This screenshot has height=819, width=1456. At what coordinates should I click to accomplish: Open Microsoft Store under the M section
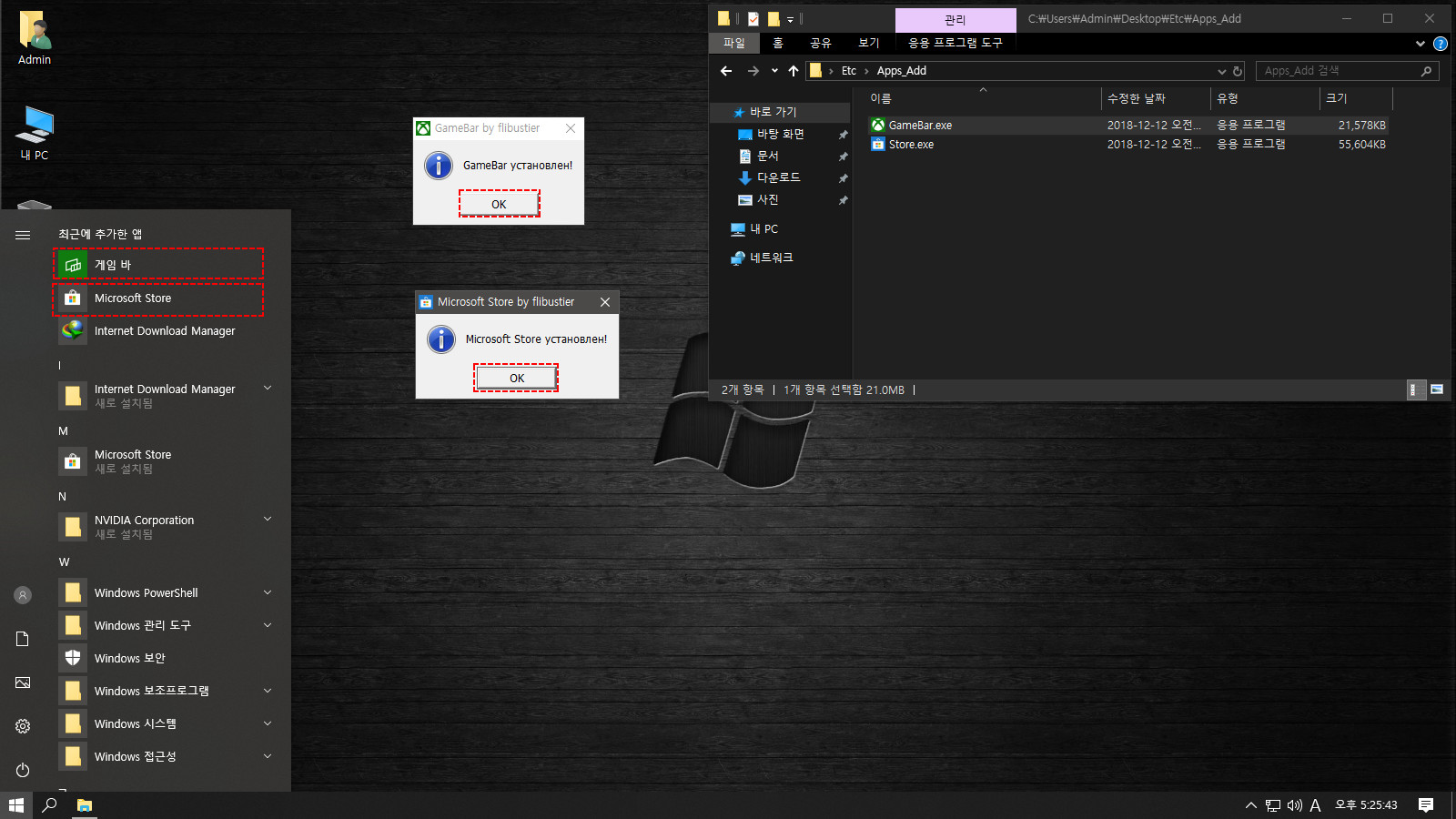(166, 461)
